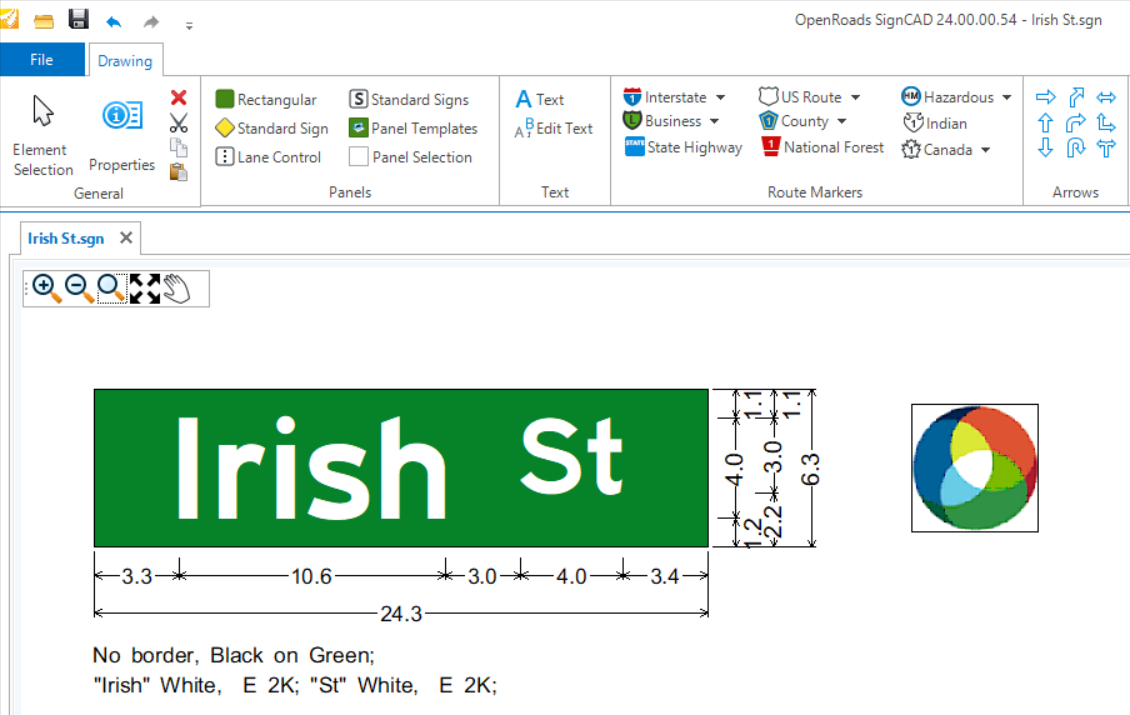Select the 6.3 overall height dimension

coord(811,469)
